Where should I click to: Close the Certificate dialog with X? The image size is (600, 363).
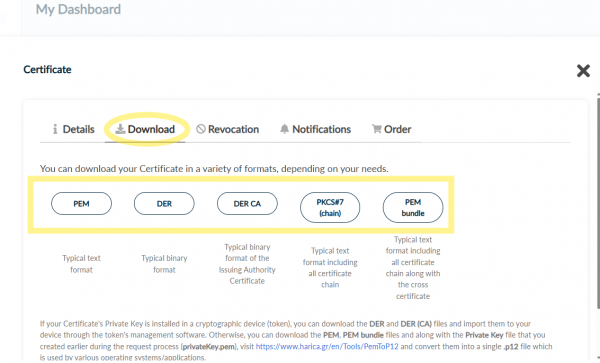point(583,70)
